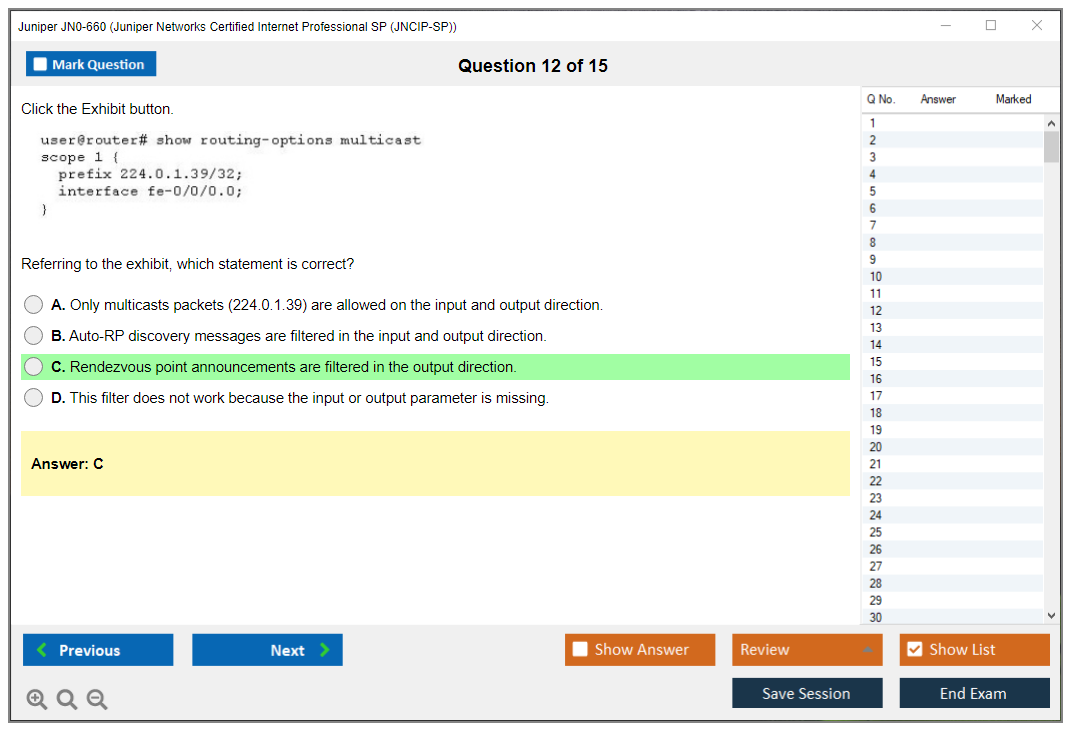Advance to the Next question

(267, 650)
